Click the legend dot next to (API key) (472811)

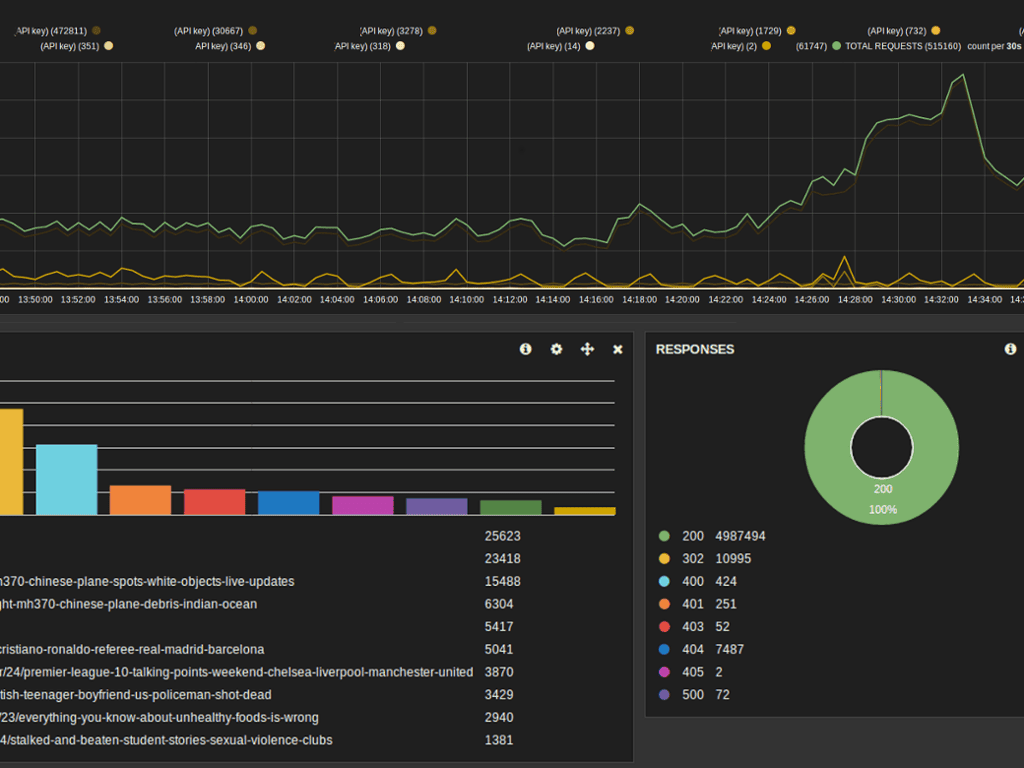coord(96,31)
